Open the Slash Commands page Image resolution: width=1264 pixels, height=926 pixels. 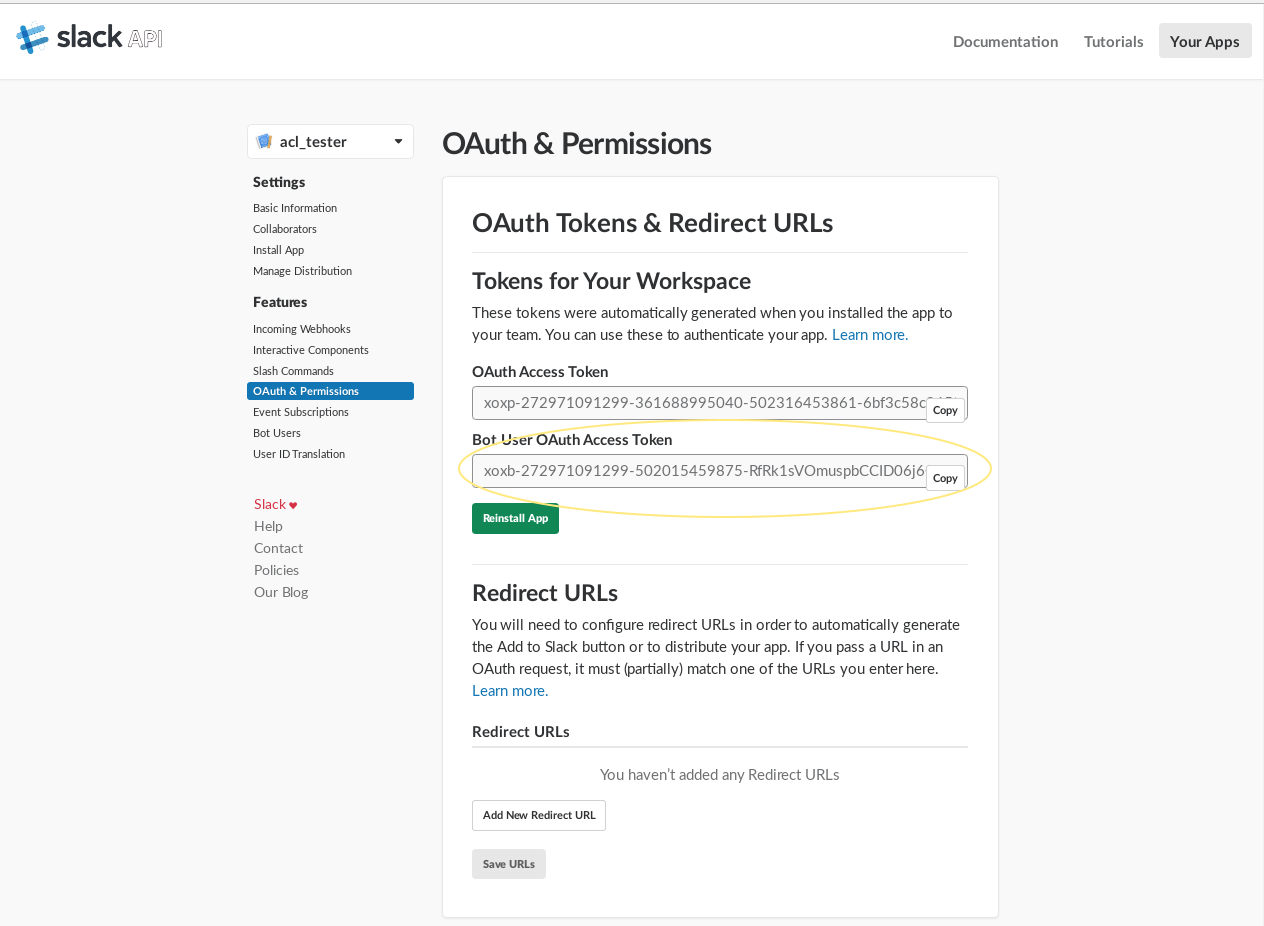(x=293, y=371)
